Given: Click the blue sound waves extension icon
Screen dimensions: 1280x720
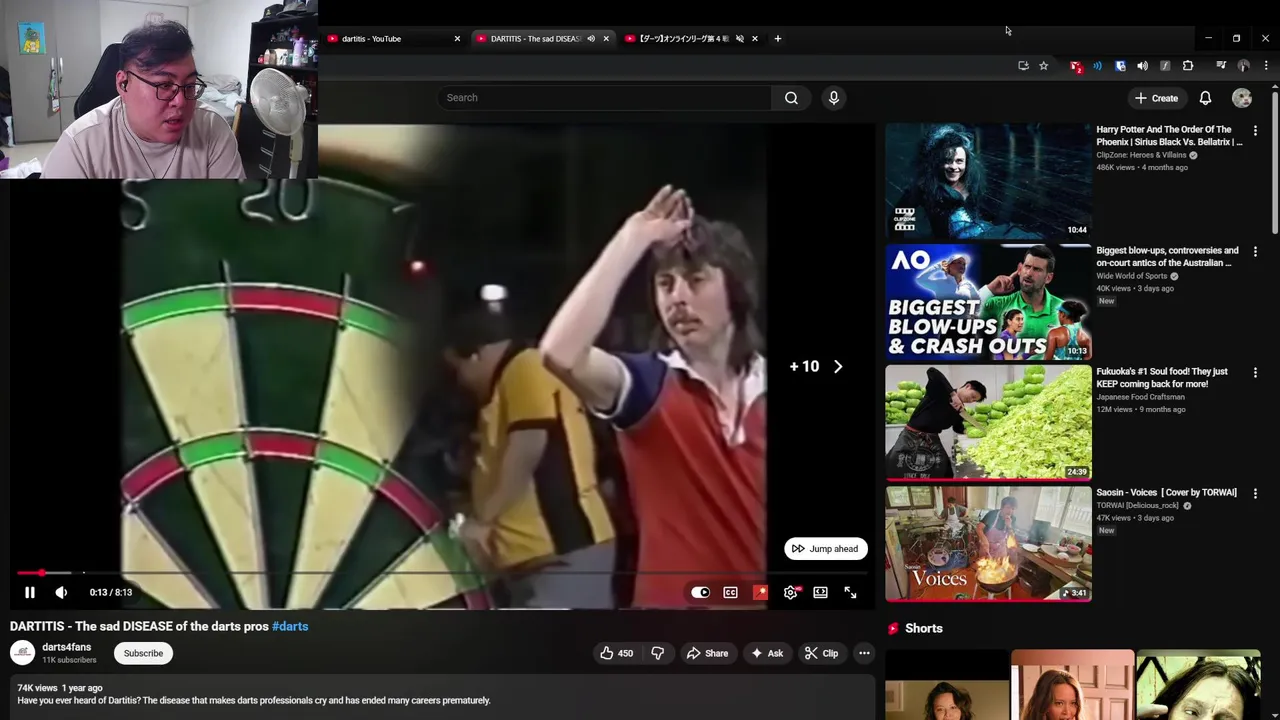Looking at the screenshot, I should [1097, 66].
